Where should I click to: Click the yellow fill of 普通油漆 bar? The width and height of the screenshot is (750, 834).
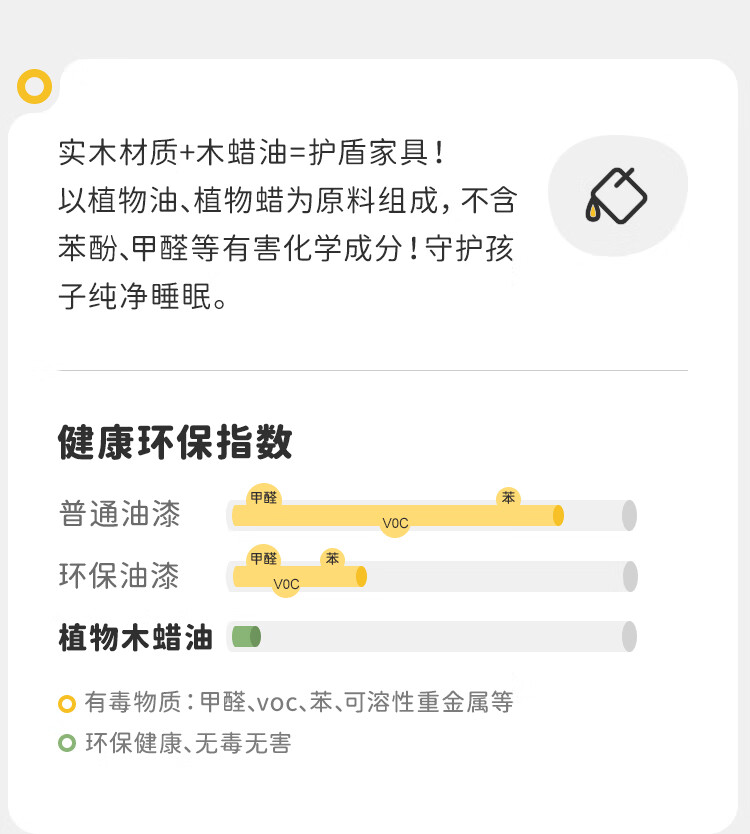pos(398,515)
